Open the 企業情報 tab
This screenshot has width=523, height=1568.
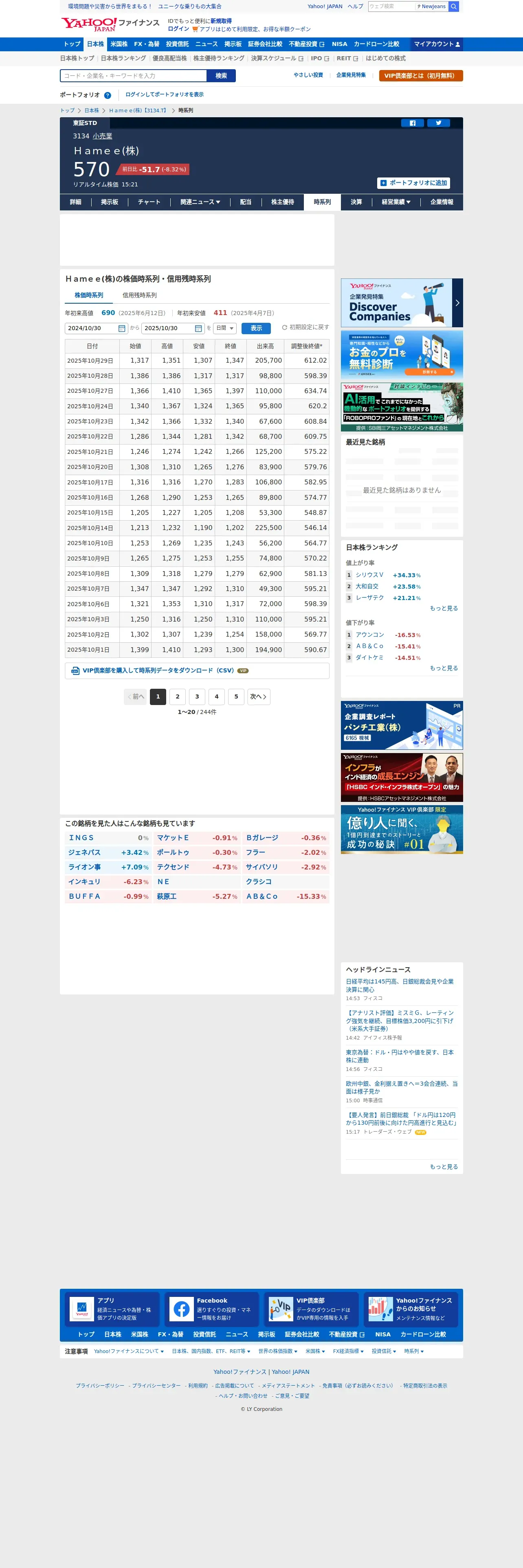[x=442, y=202]
